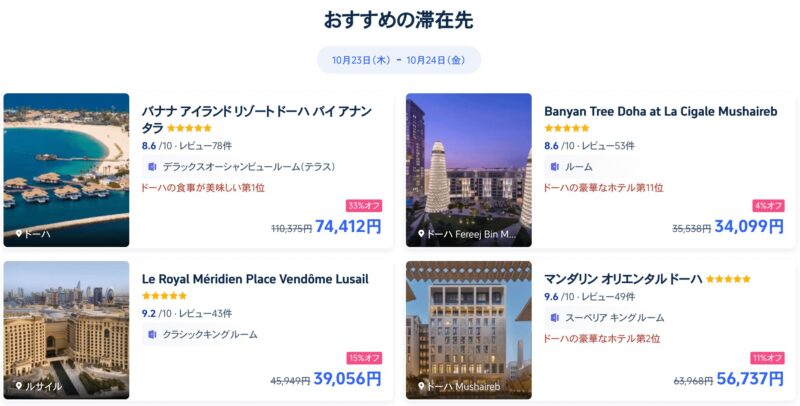
Task: Click the 56,737円 price for Mandarin Oriental
Action: [x=750, y=379]
